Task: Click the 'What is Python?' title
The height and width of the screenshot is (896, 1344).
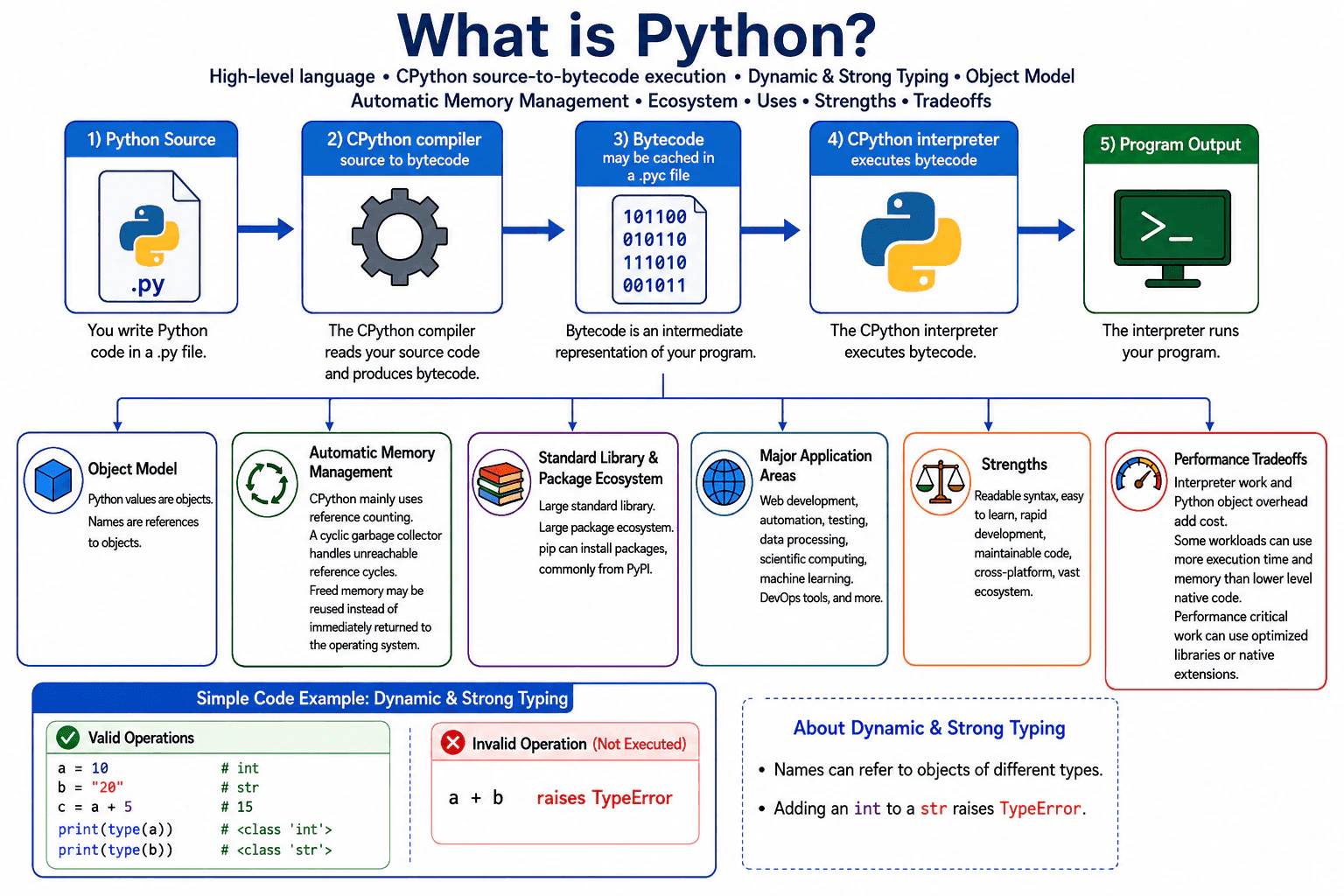Action: tap(637, 35)
